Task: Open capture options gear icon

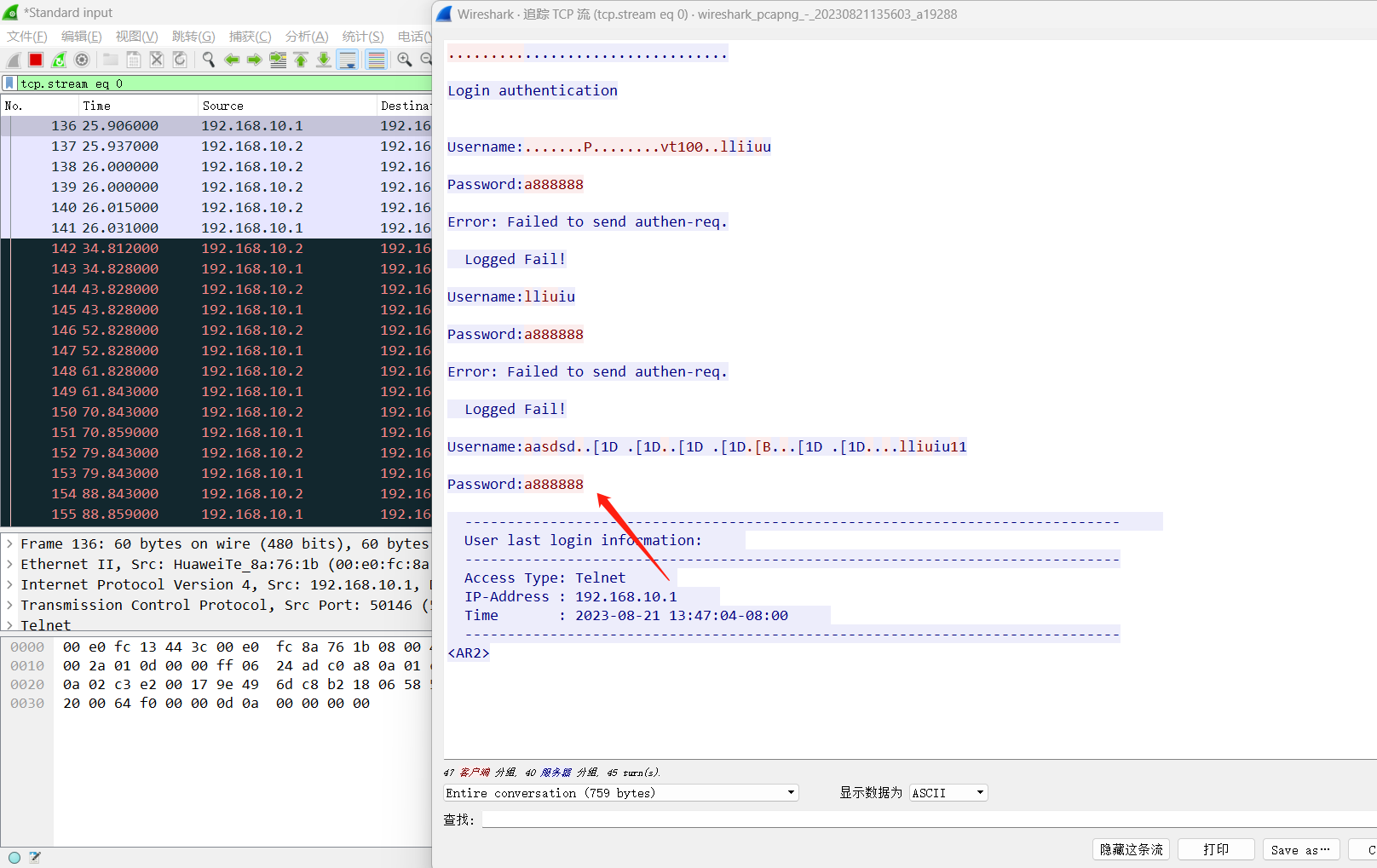Action: click(x=82, y=60)
